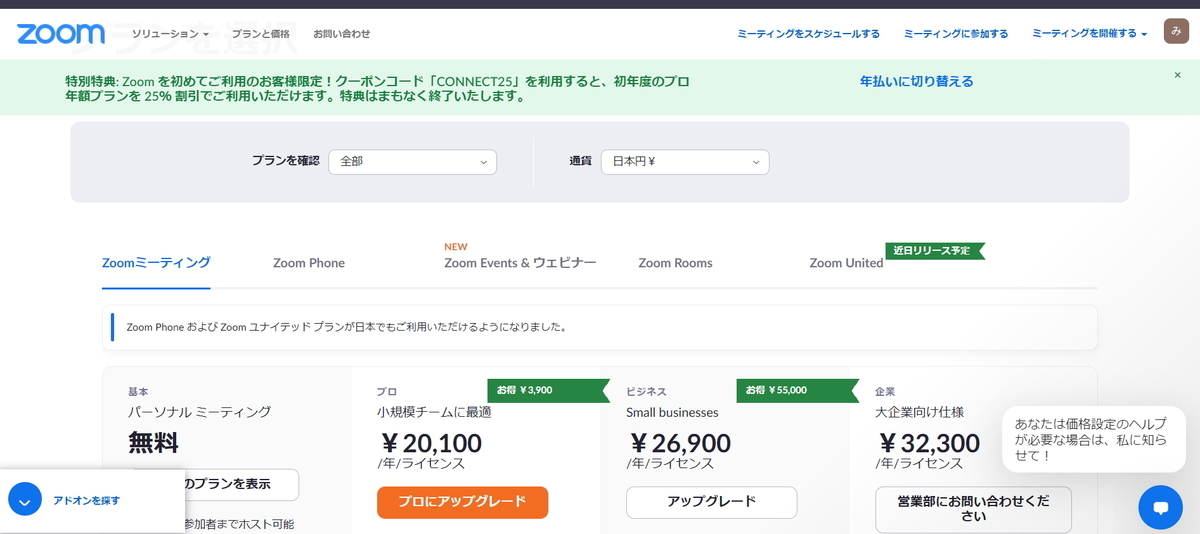Click Small businesses plan subtitle

tap(672, 412)
